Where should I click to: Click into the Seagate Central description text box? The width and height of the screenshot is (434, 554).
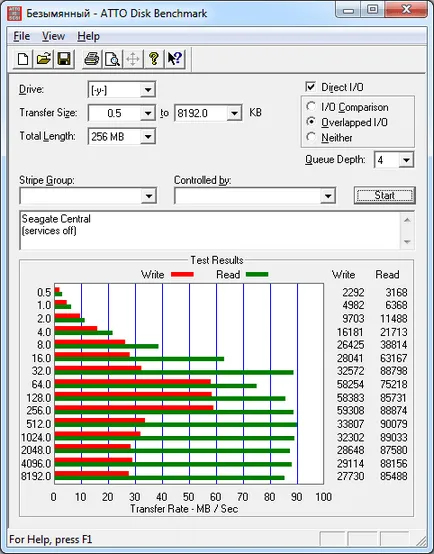pyautogui.click(x=210, y=230)
